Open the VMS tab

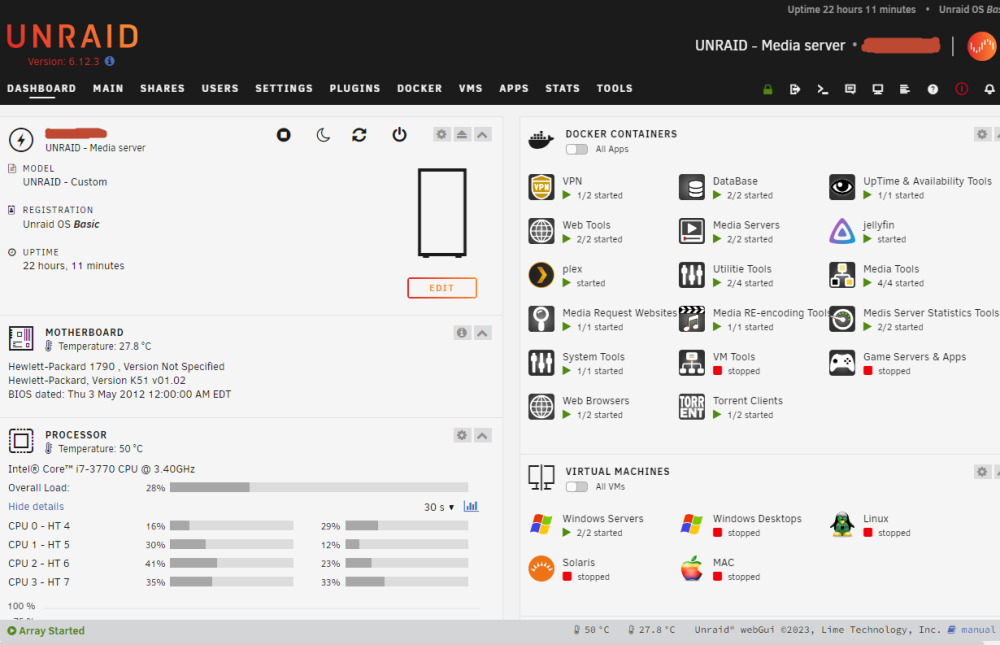[470, 89]
